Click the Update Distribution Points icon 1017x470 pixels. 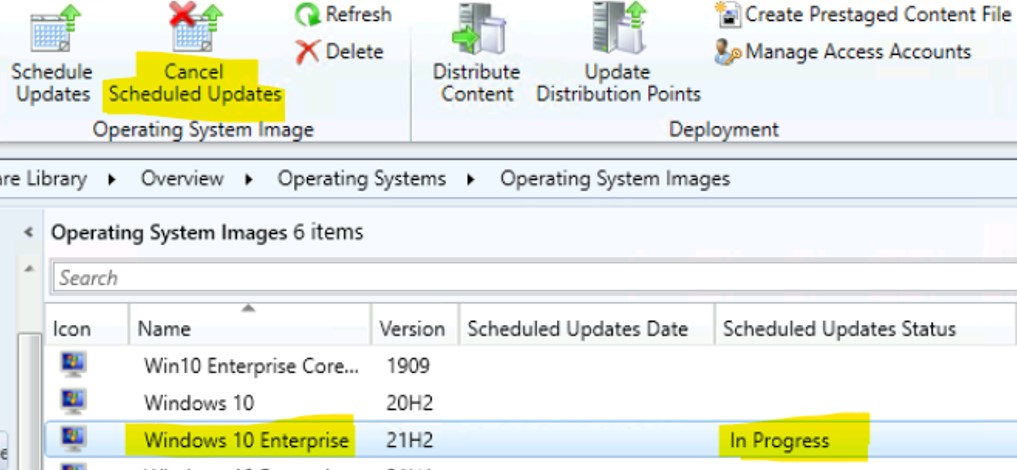(619, 28)
